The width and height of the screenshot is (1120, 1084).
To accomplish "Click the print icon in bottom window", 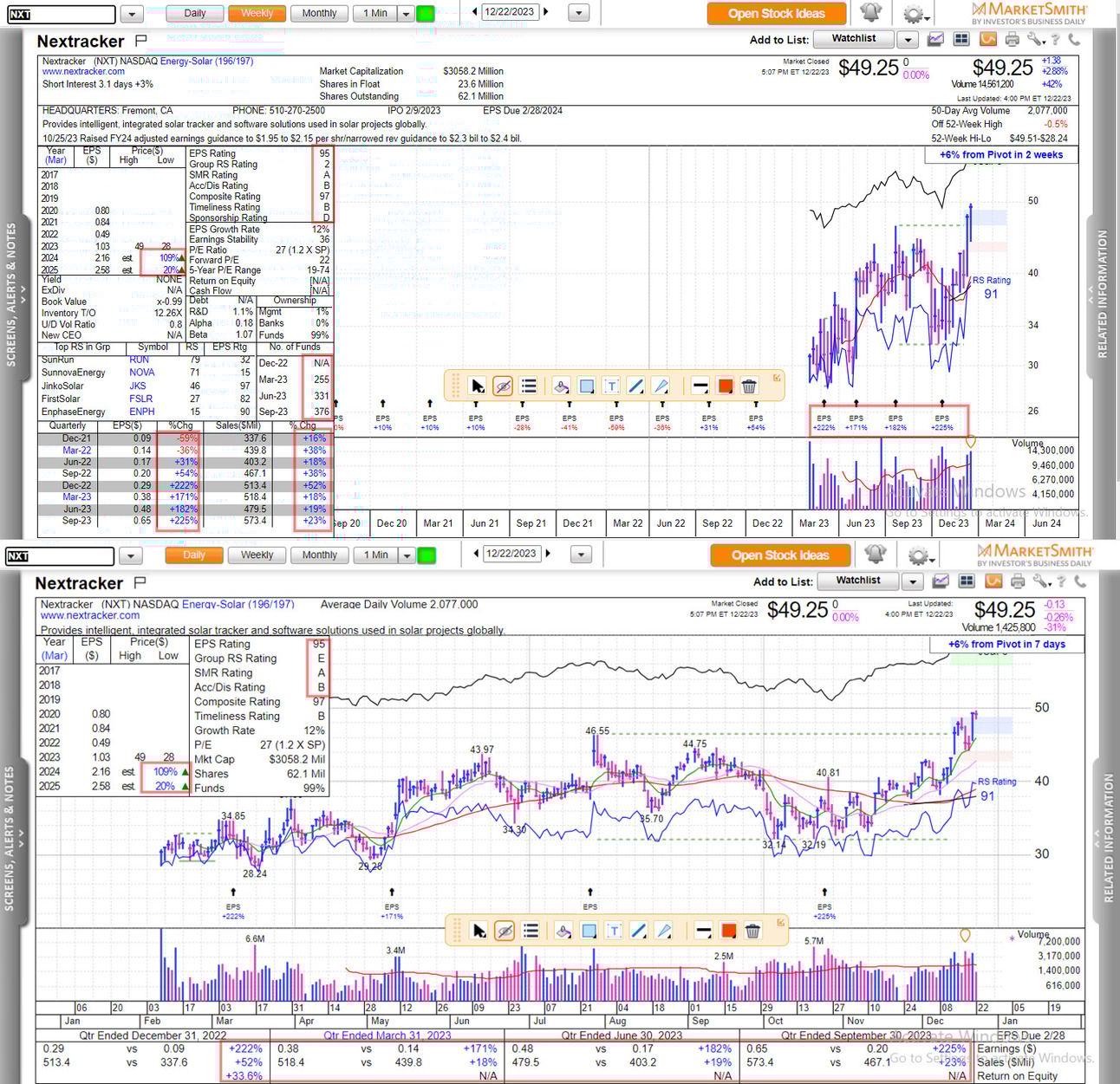I will pyautogui.click(x=1018, y=581).
